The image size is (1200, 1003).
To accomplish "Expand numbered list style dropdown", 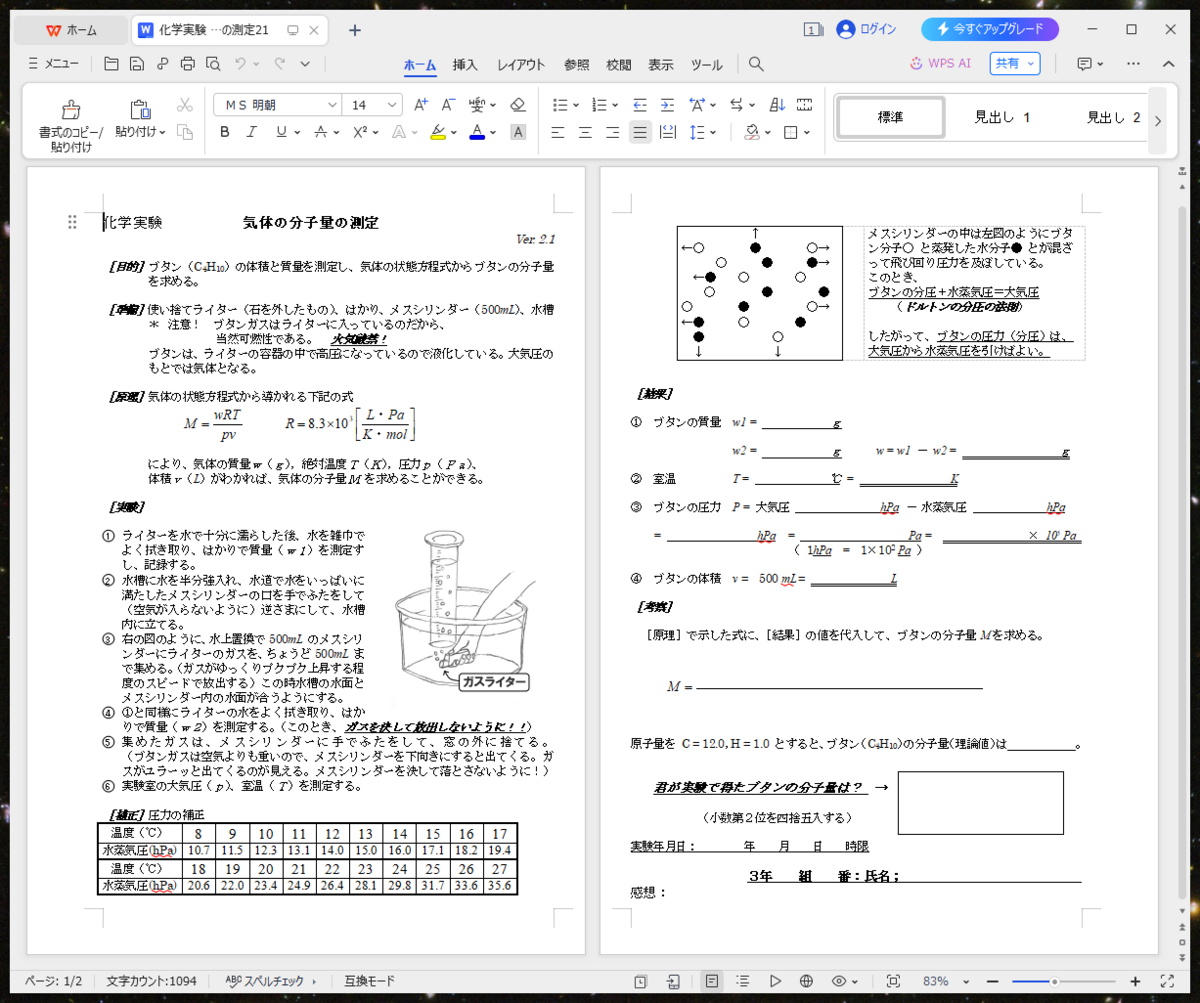I will click(616, 104).
